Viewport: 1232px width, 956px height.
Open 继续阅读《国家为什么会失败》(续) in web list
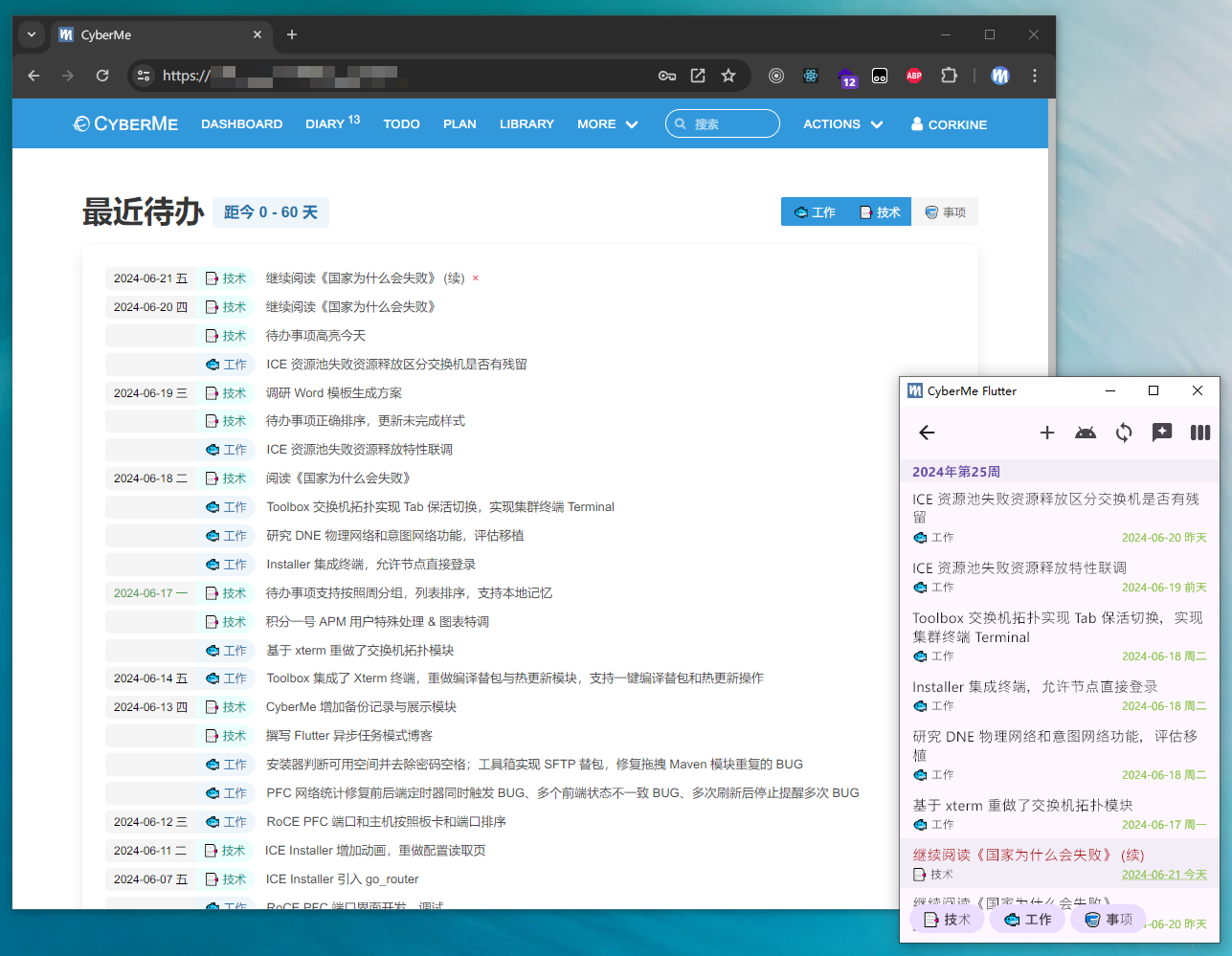(365, 278)
